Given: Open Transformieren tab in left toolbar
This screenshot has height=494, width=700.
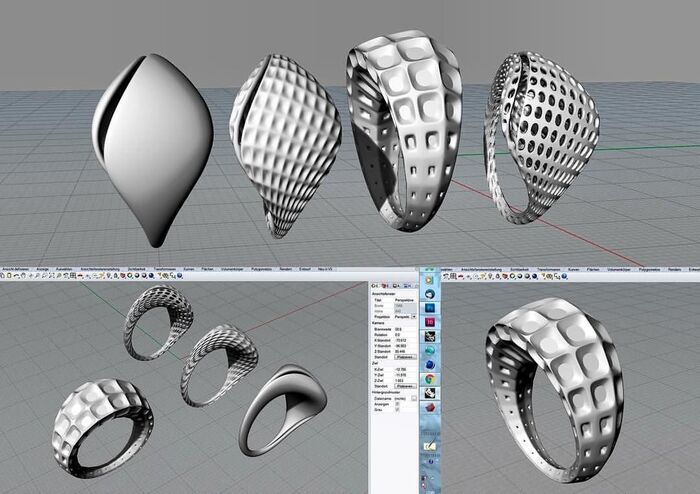Looking at the screenshot, I should click(165, 269).
